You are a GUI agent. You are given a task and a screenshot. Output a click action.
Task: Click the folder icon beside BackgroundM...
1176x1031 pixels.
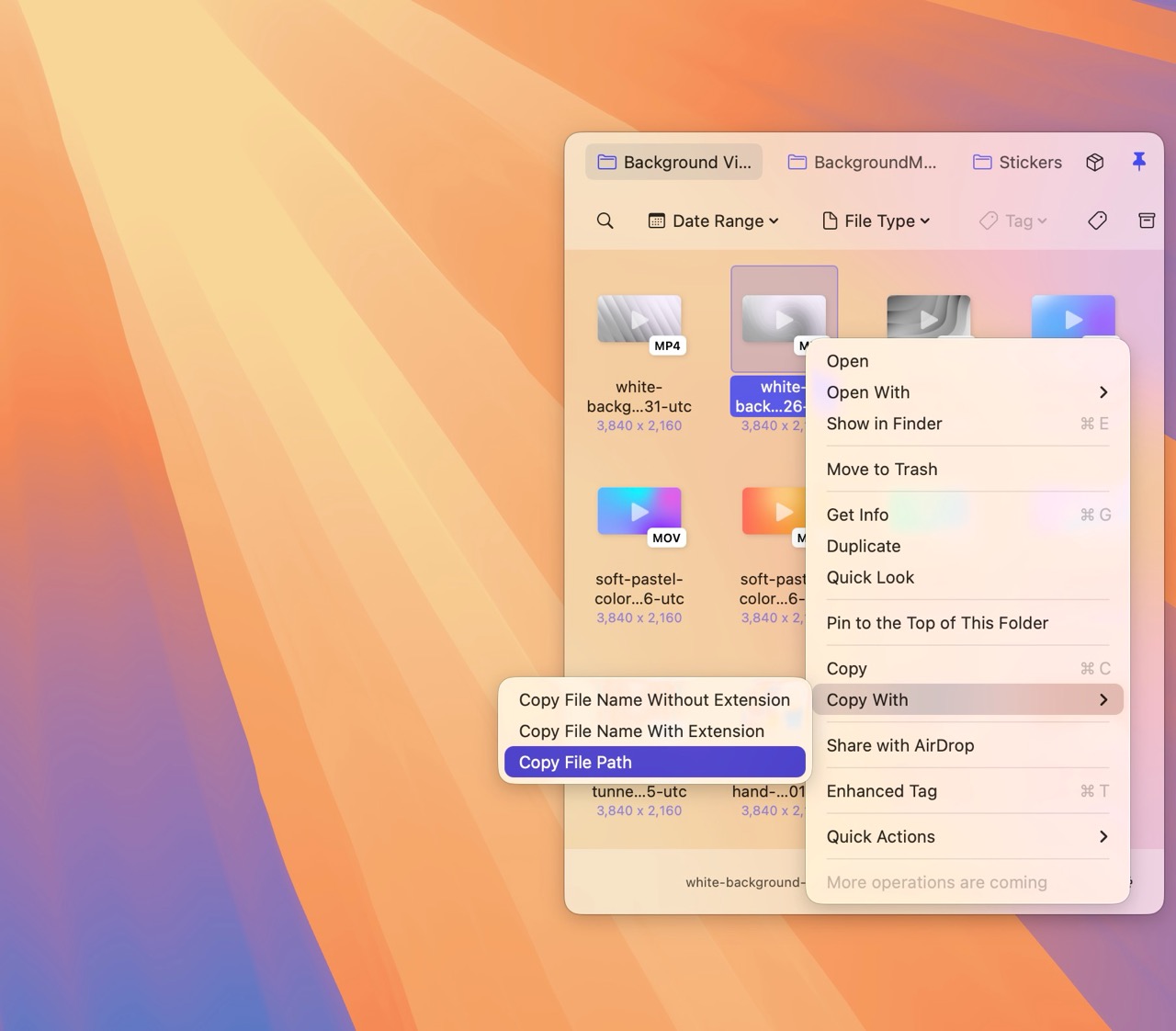point(796,162)
